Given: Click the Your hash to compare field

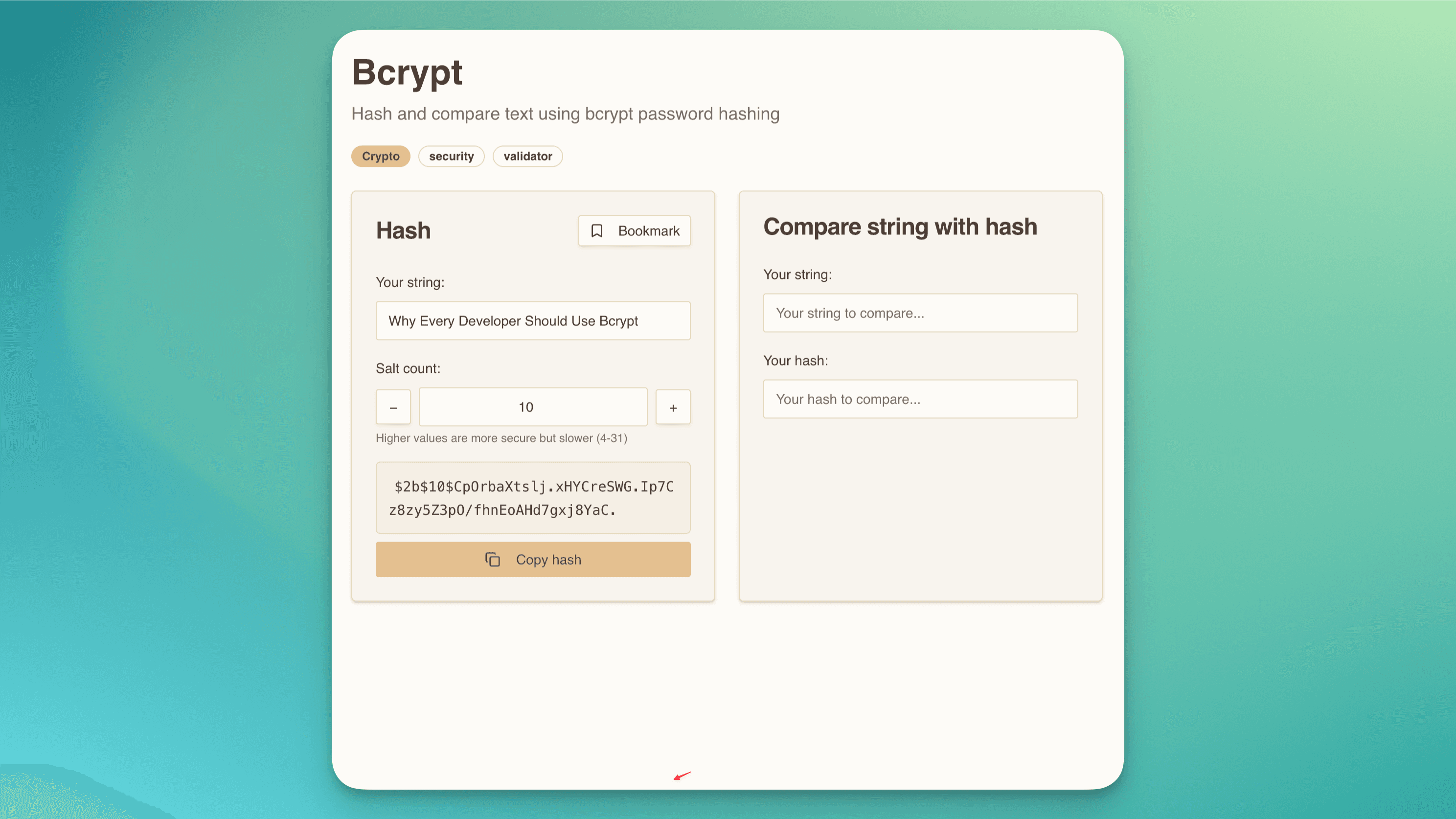Looking at the screenshot, I should (920, 399).
